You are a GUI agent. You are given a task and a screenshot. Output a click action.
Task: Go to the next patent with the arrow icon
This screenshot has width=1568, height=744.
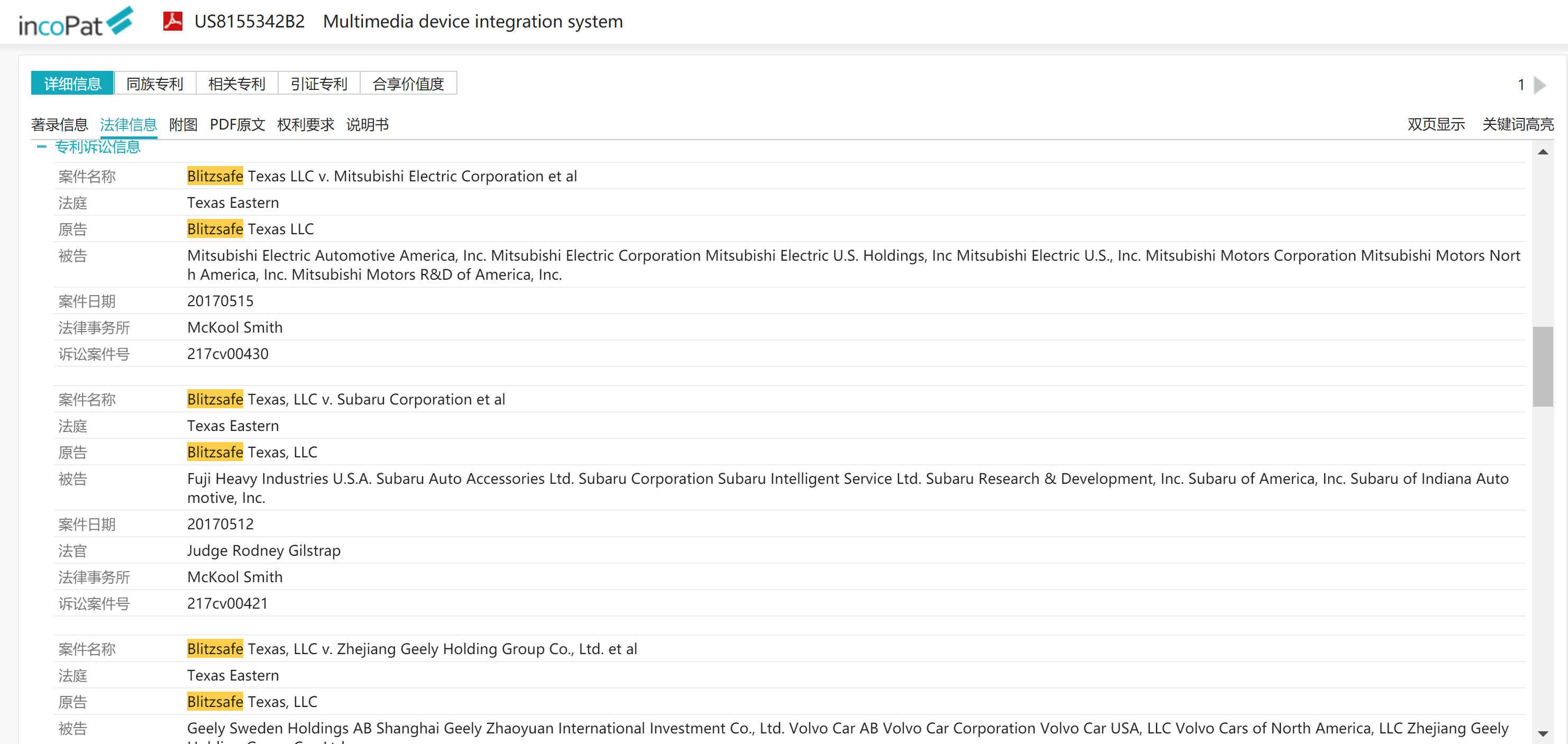click(1539, 85)
